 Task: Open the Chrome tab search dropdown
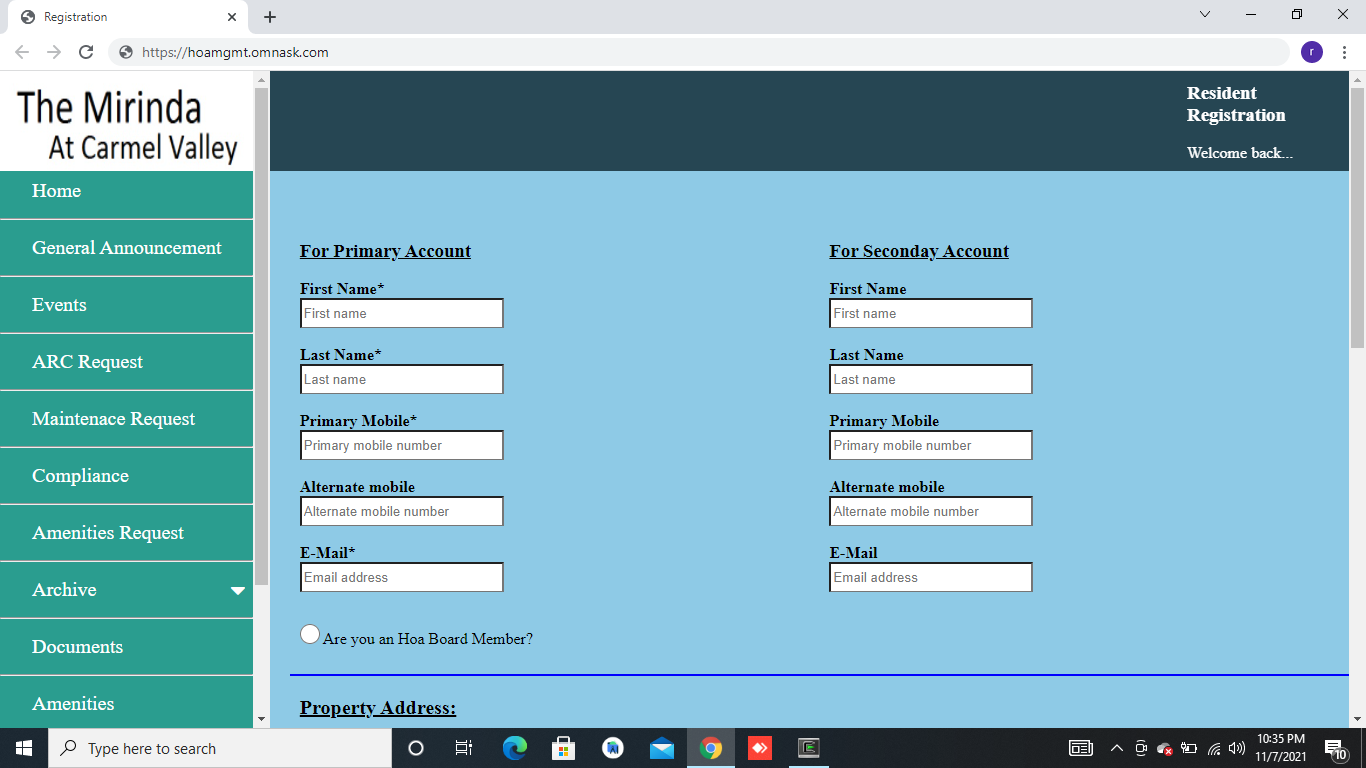(1205, 15)
